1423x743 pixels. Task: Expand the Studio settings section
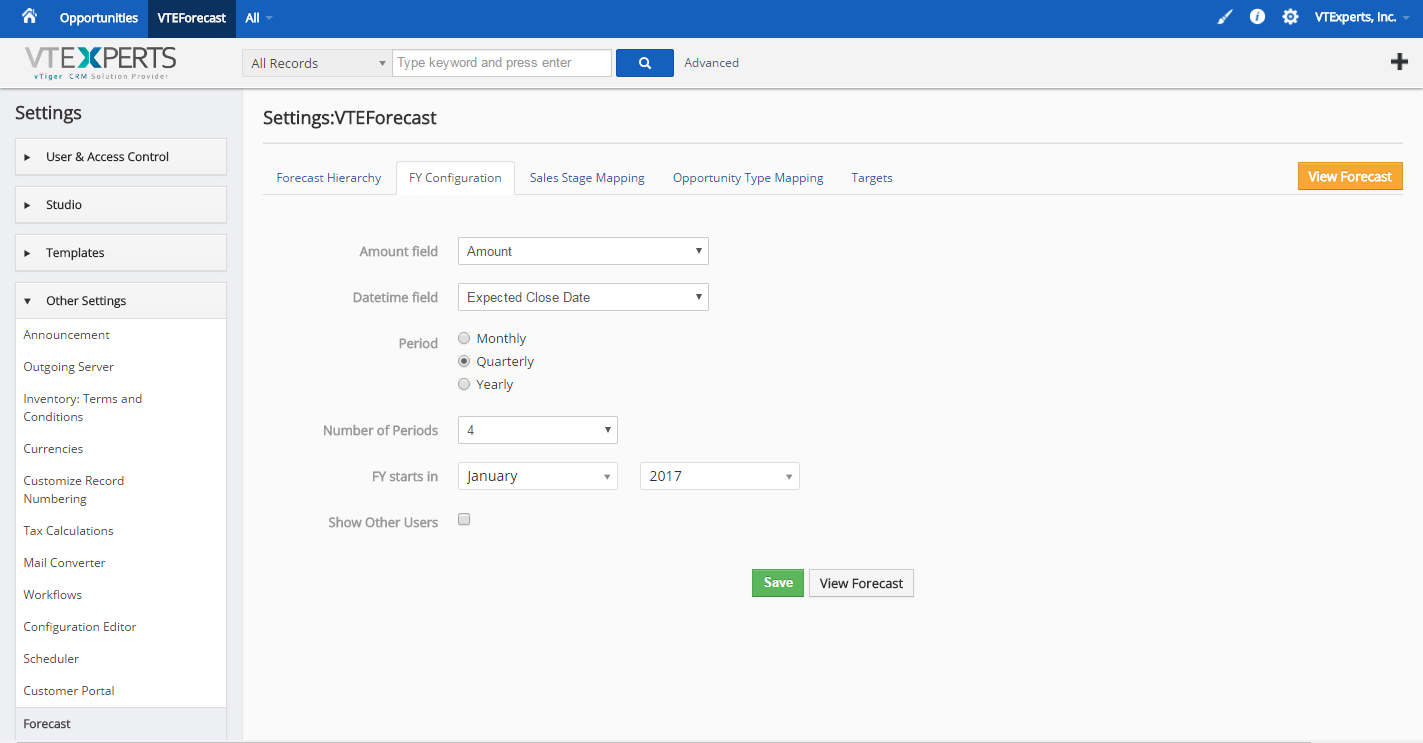[121, 205]
